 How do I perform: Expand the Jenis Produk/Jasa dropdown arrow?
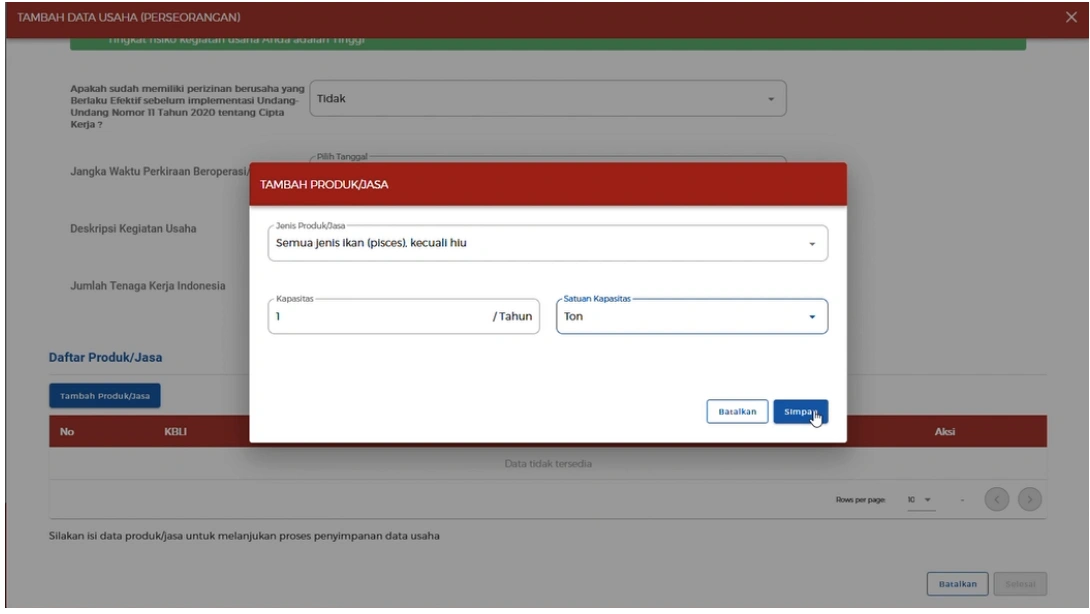[x=811, y=244]
